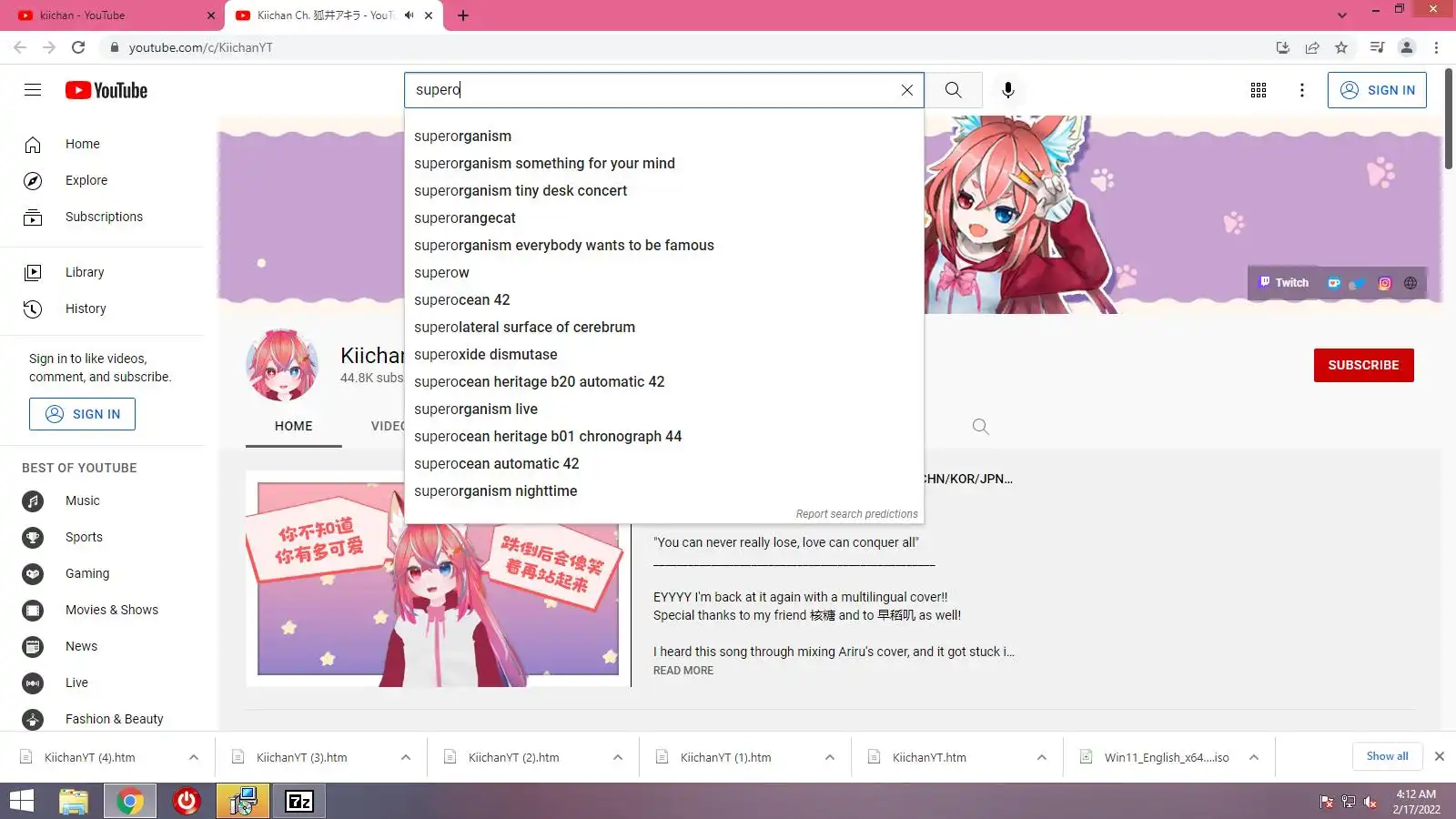This screenshot has width=1456, height=819.
Task: Pick the 'superow' suggestion
Action: click(663, 272)
